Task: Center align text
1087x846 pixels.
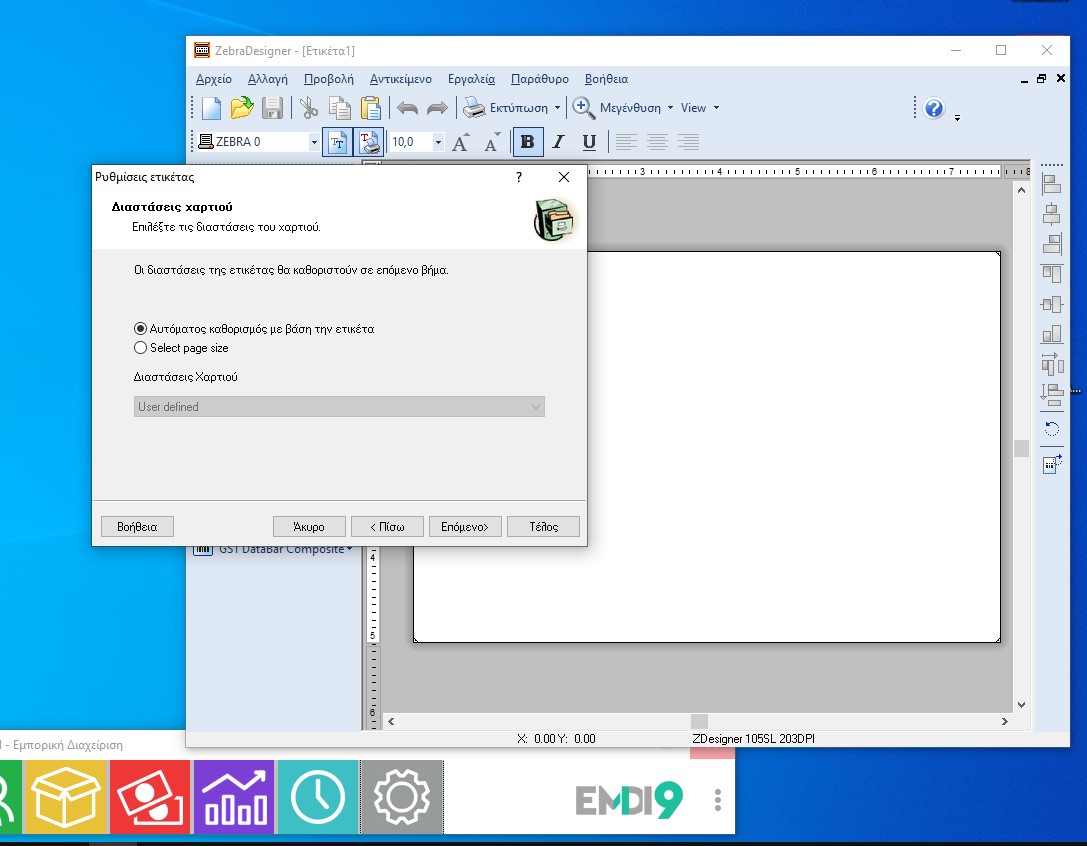Action: tap(657, 142)
